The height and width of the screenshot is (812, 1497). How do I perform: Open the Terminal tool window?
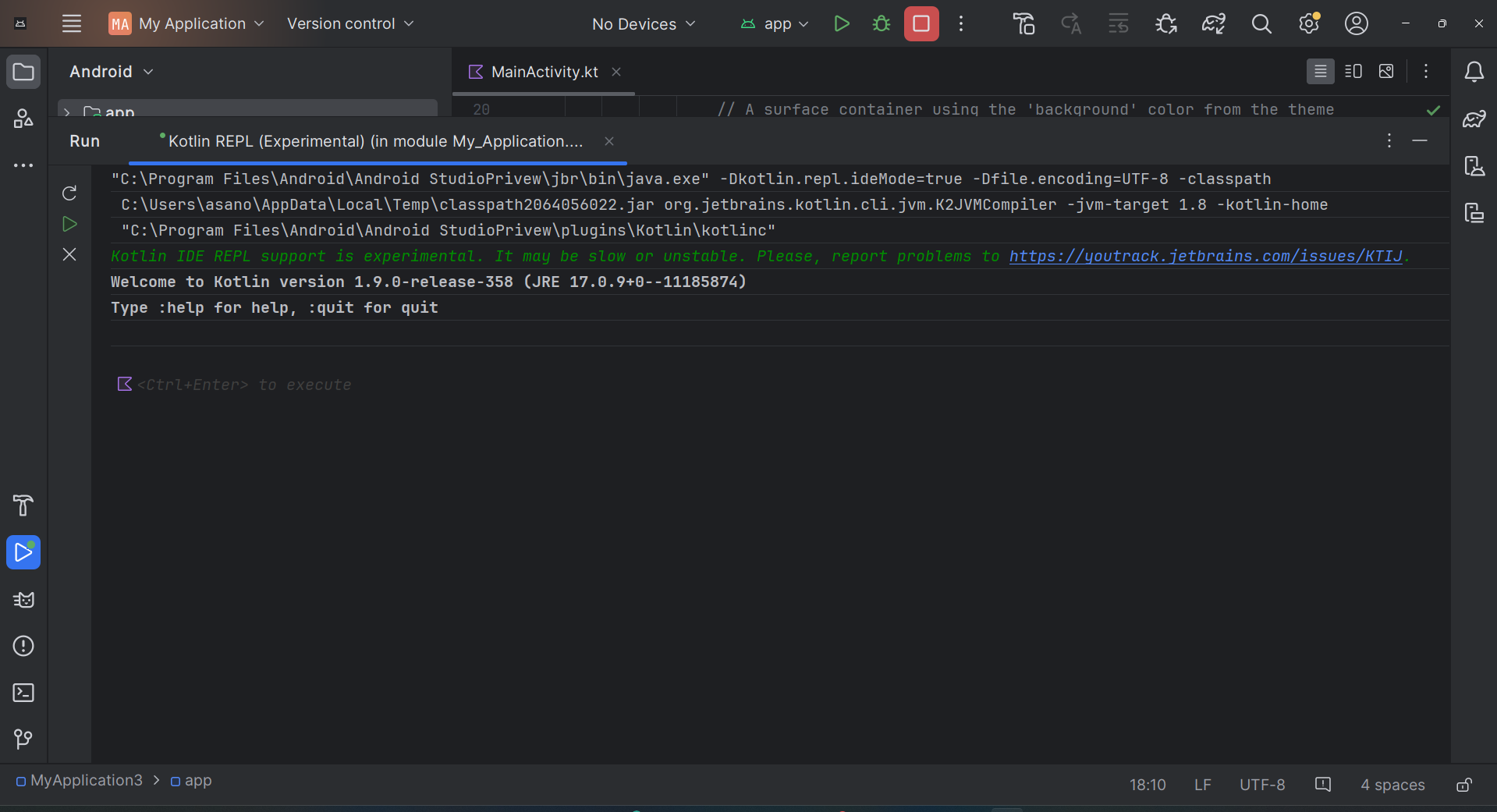click(x=23, y=693)
